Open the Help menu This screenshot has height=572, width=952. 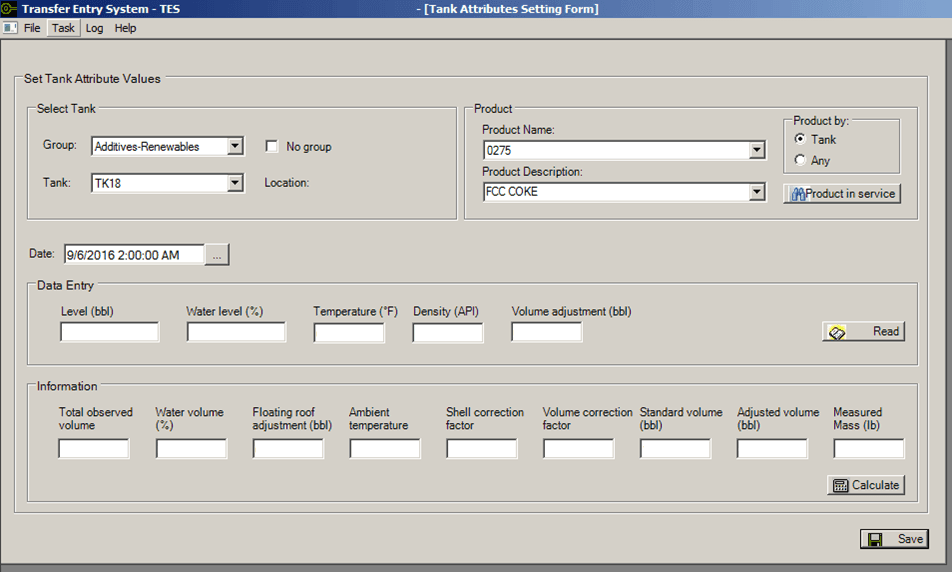pyautogui.click(x=125, y=28)
